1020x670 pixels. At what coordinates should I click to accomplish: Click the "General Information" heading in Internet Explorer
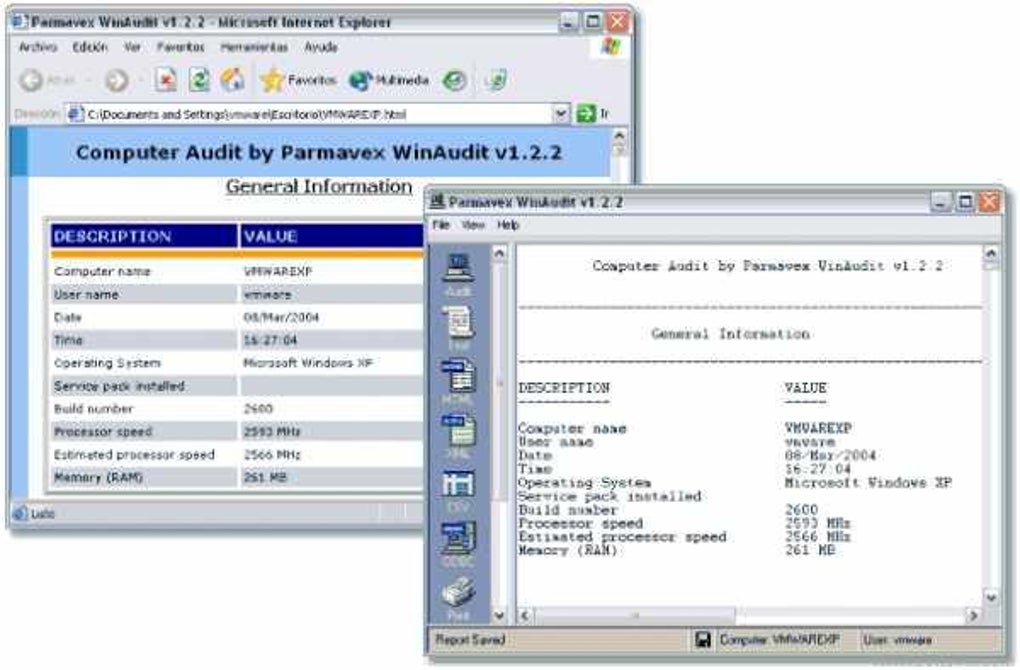(x=319, y=187)
